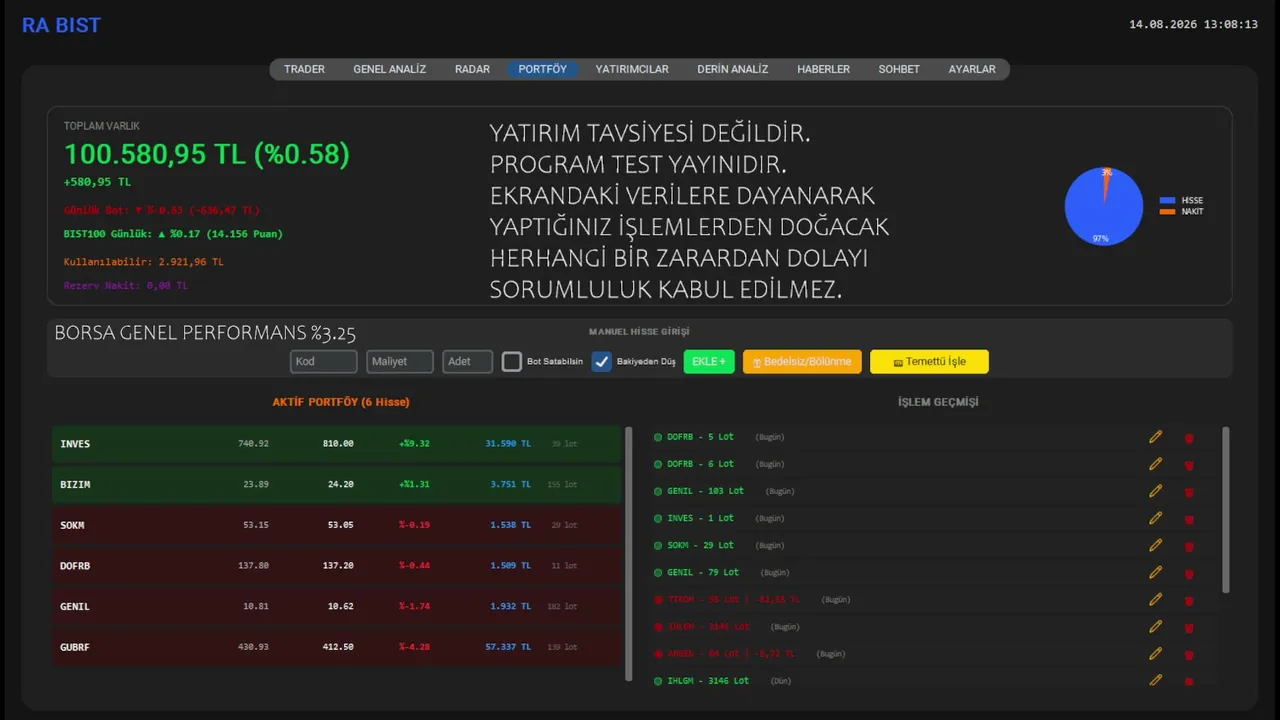Delete the INVES - 1 Lot transaction

click(1189, 519)
